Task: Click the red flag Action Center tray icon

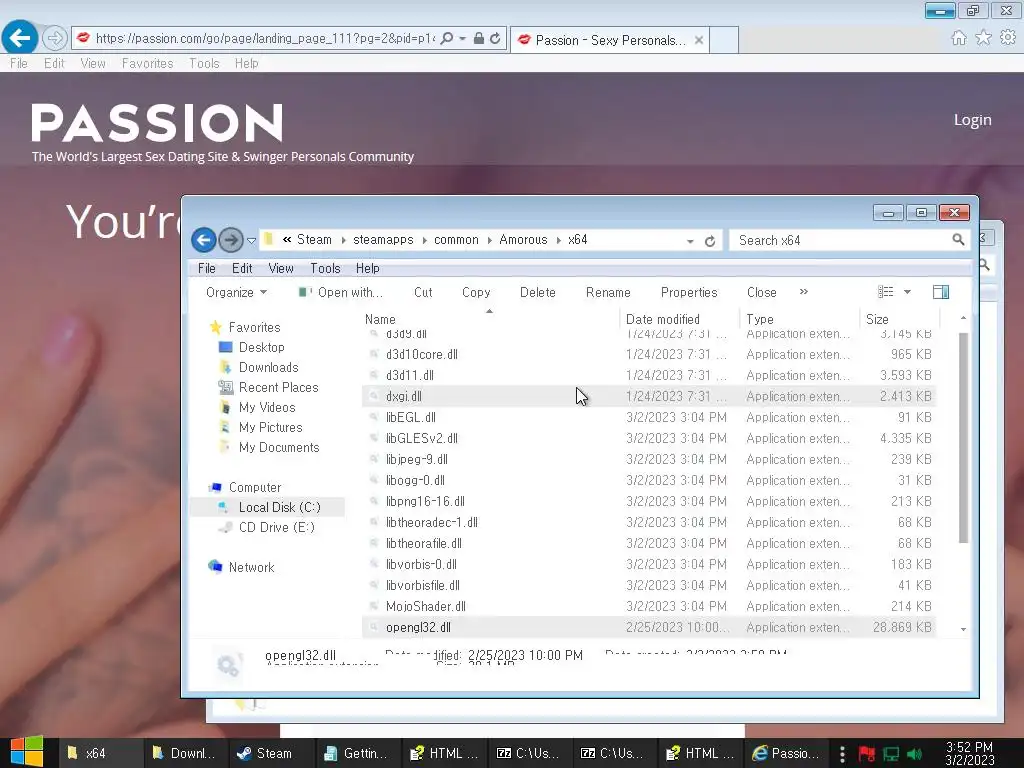Action: tap(867, 754)
